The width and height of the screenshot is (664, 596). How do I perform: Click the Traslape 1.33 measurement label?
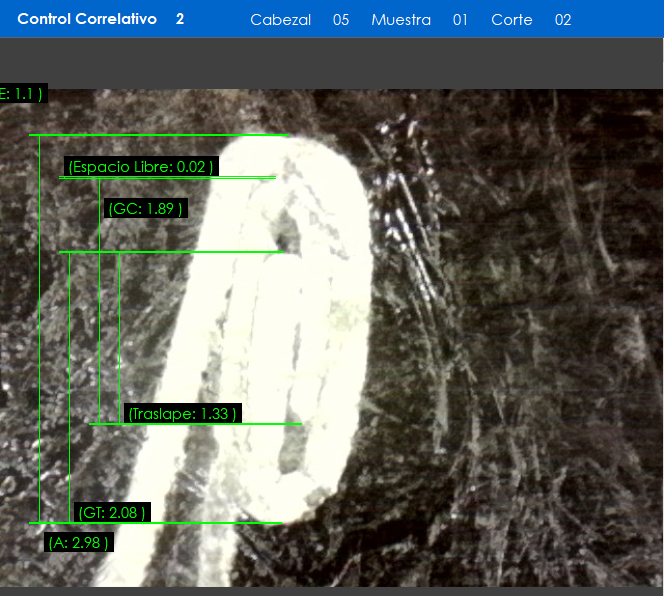[x=183, y=414]
